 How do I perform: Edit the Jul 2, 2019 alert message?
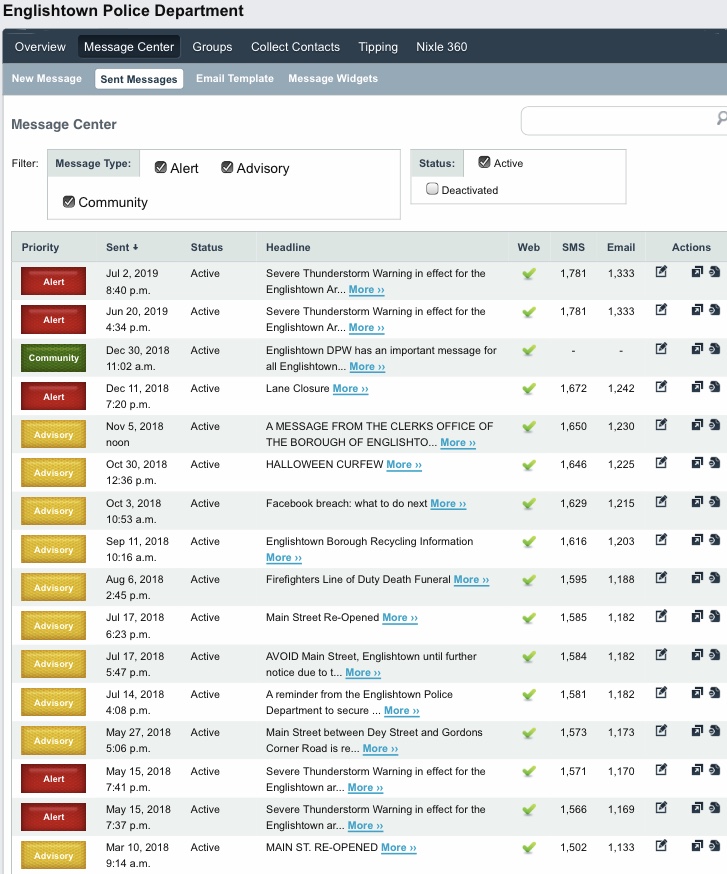coord(661,272)
